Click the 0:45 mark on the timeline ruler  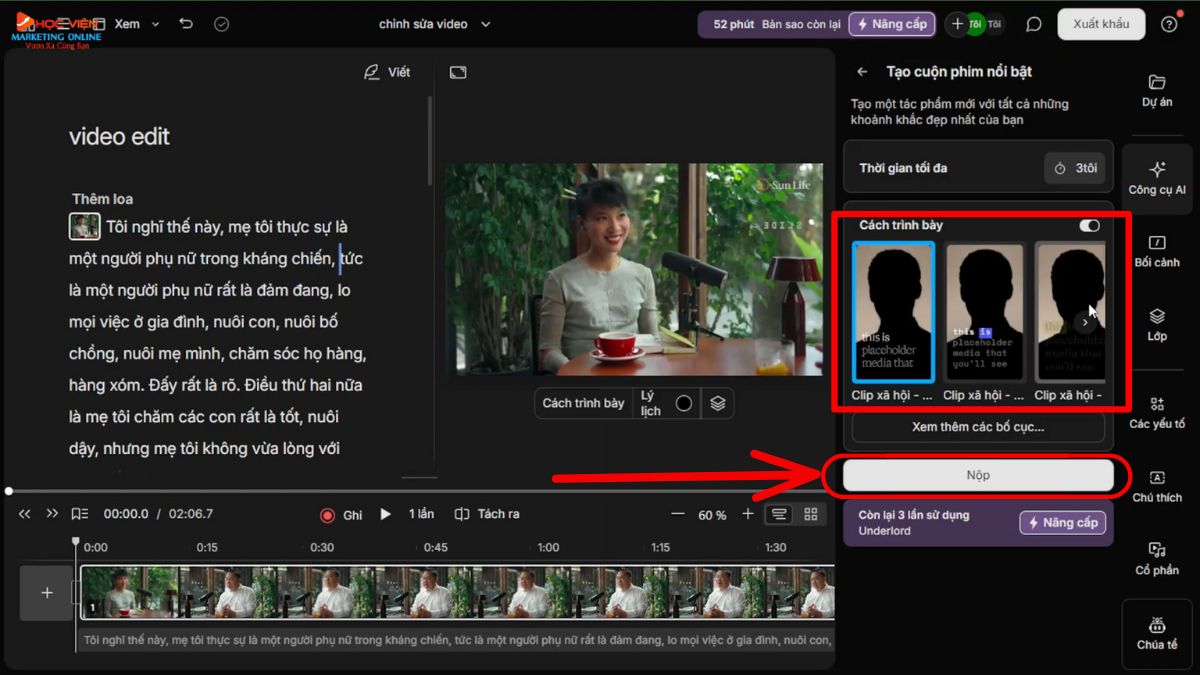[x=435, y=548]
